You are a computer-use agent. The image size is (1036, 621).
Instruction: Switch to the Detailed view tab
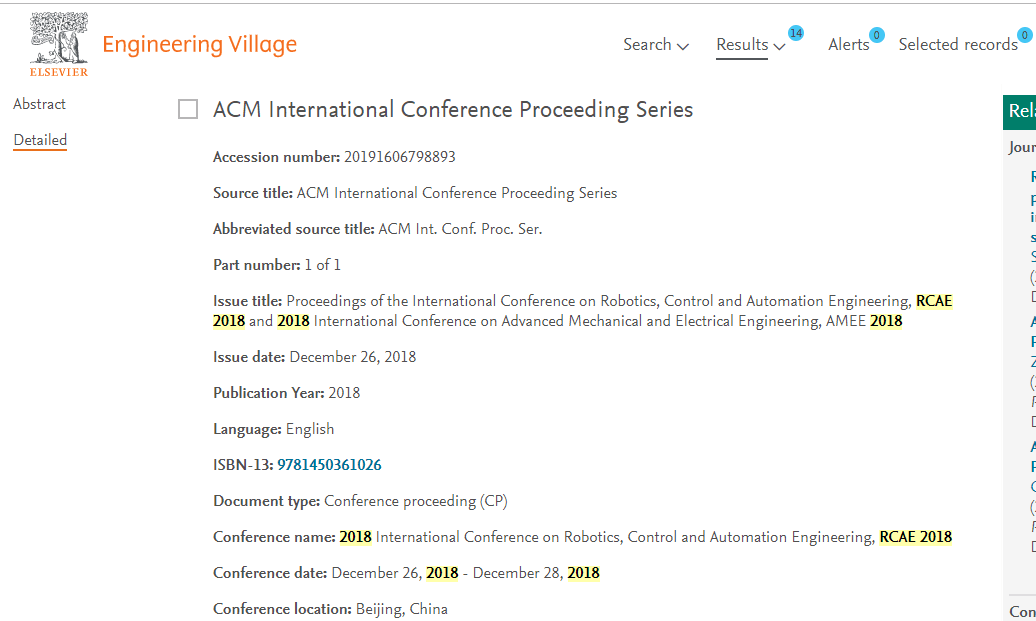click(x=40, y=140)
